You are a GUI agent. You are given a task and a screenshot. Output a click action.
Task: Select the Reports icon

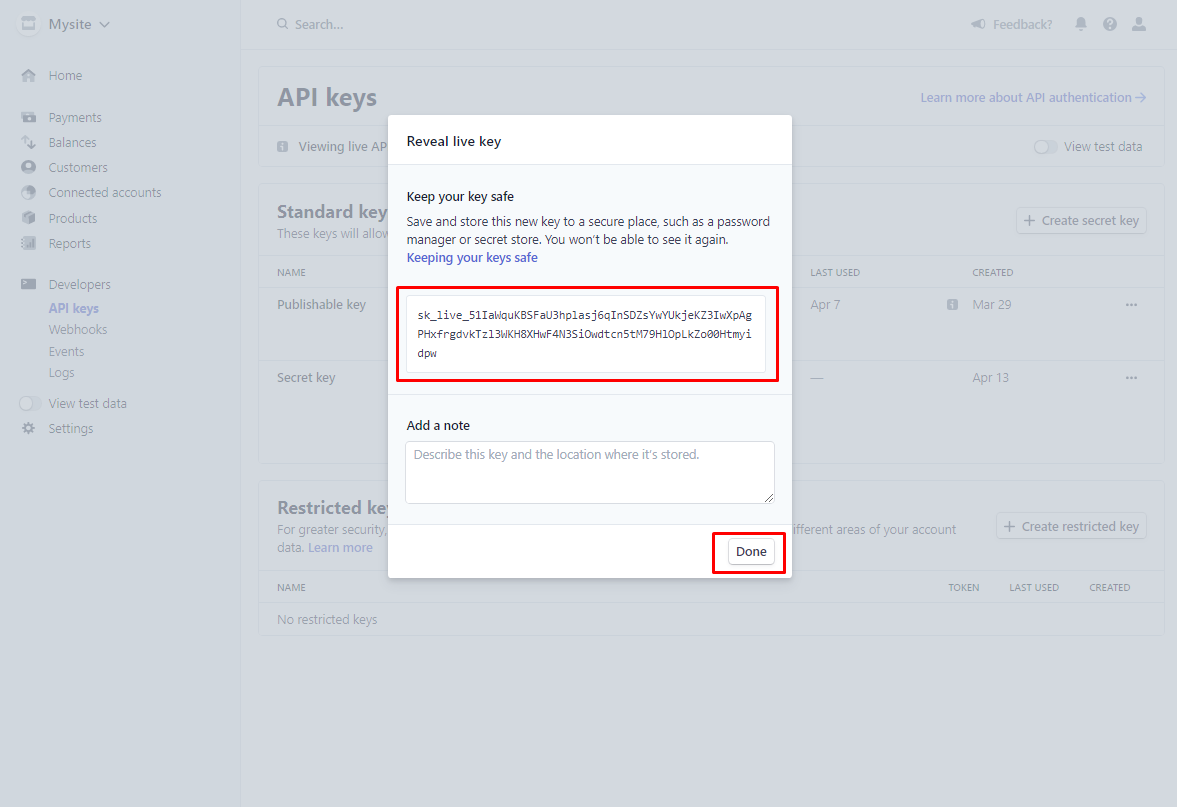[28, 243]
